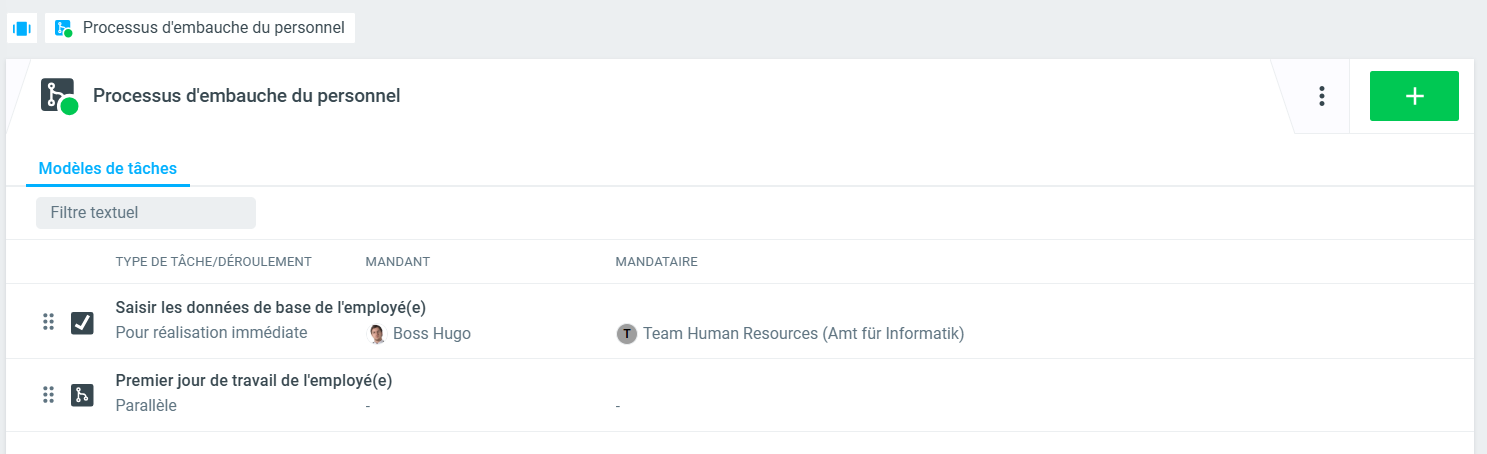Click the Type de tâche/déroulement column header
The image size is (1487, 454).
coord(214,262)
